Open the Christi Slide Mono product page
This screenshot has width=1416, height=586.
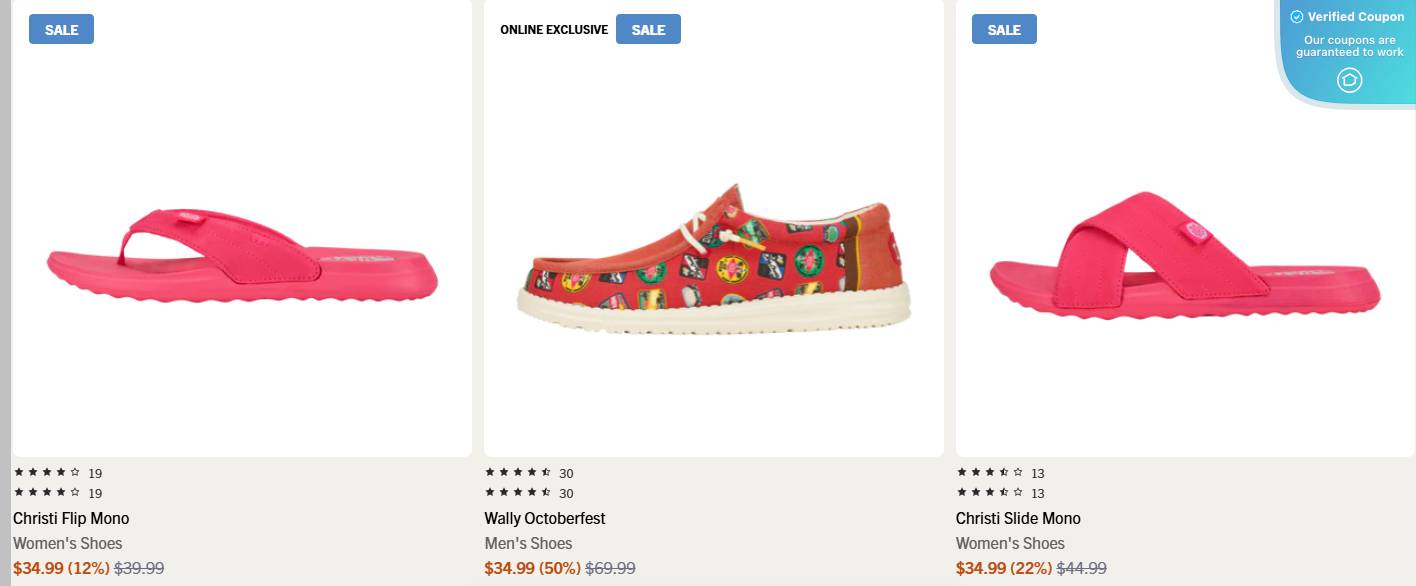point(1017,518)
